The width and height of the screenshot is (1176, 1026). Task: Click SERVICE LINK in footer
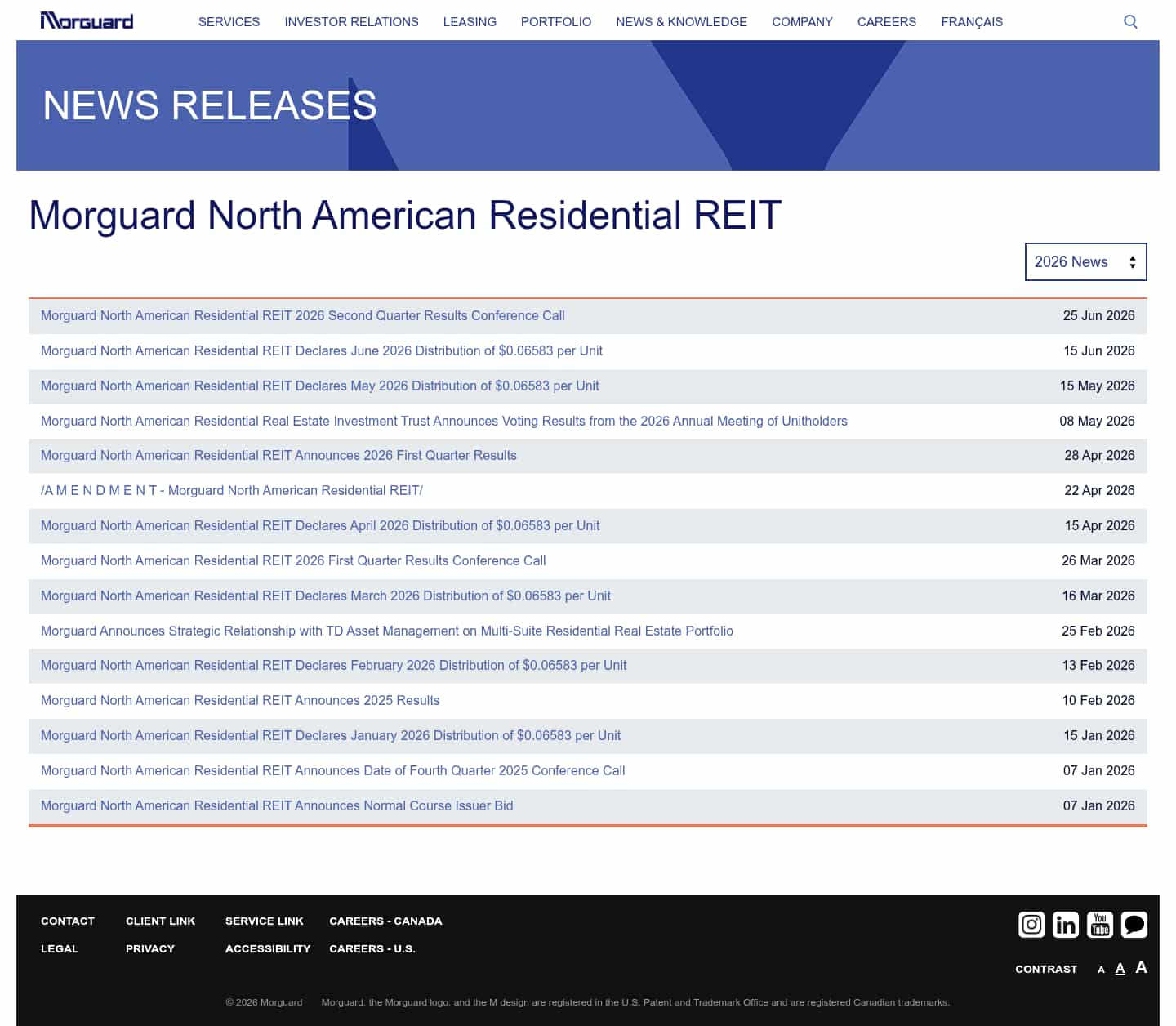[265, 921]
